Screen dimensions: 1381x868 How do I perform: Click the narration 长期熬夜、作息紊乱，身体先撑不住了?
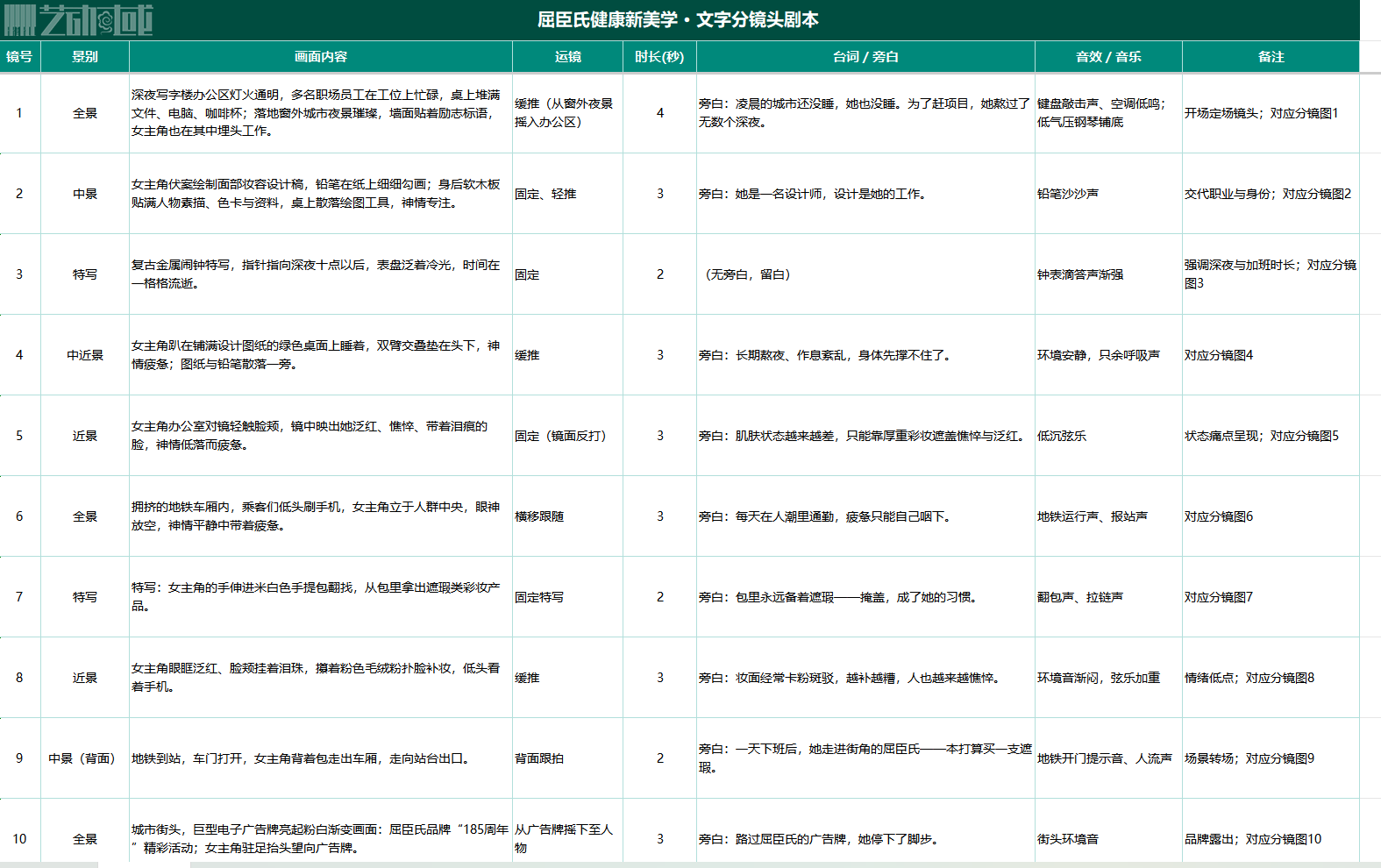[x=865, y=355]
